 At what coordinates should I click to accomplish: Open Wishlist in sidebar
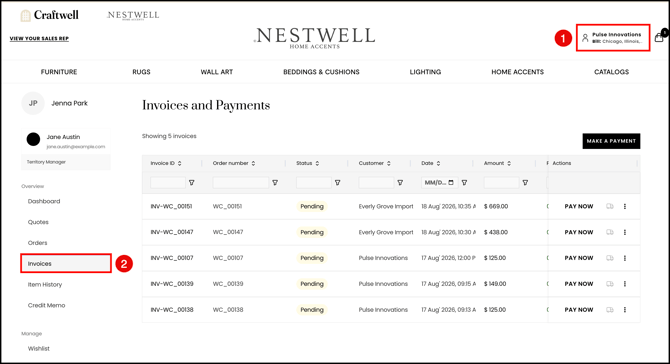(39, 349)
